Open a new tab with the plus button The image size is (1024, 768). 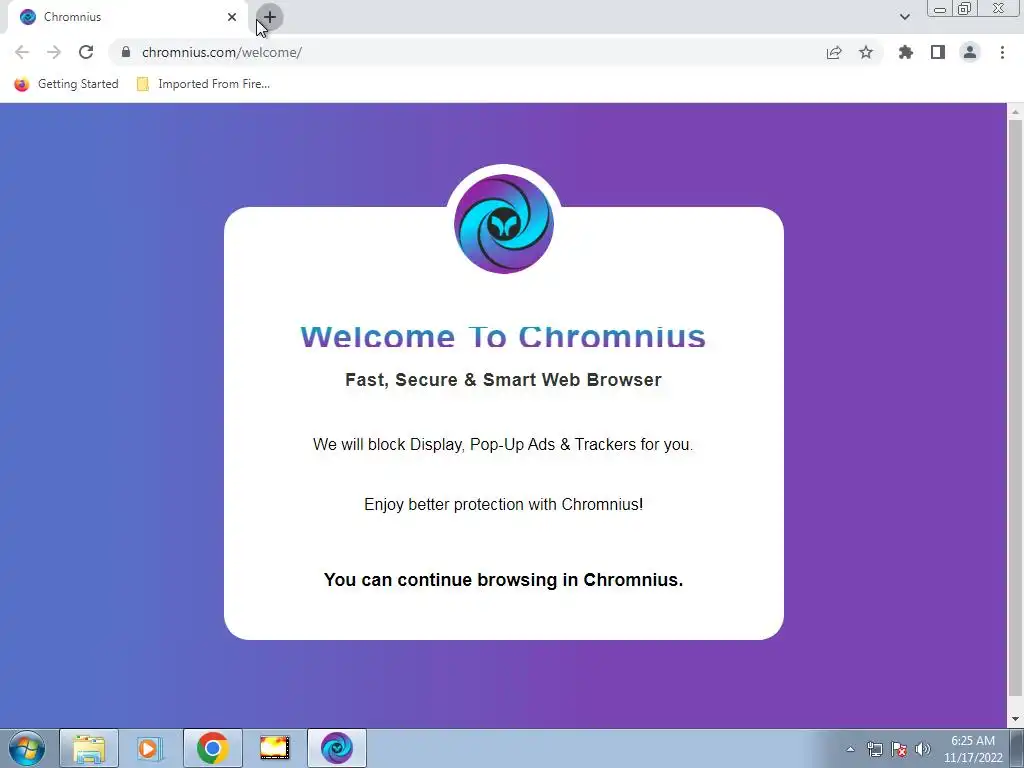coord(270,17)
